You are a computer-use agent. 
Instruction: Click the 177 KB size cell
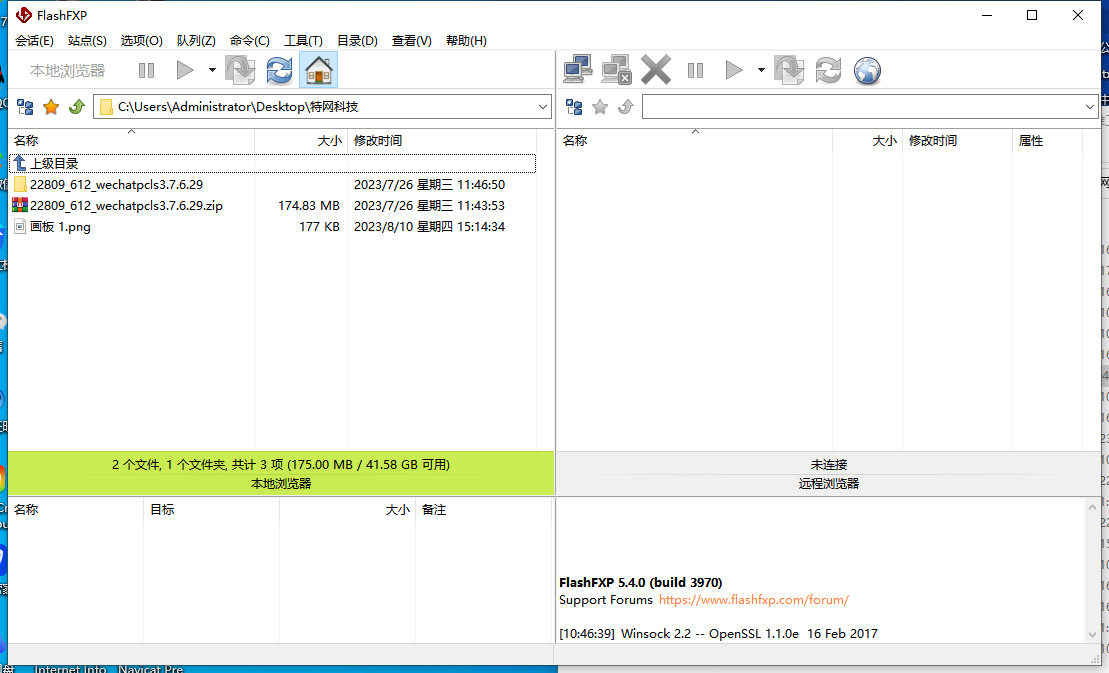click(x=319, y=227)
